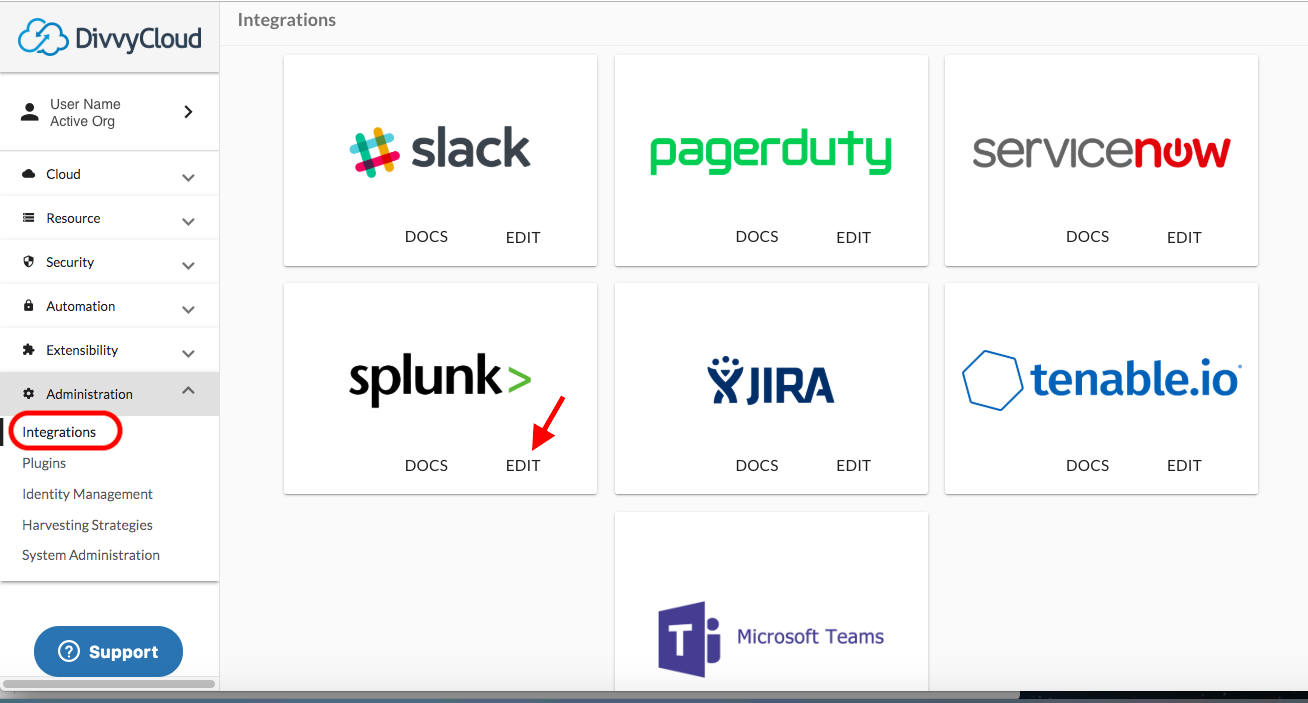Open Harvesting Strategies under Administration

[x=87, y=525]
